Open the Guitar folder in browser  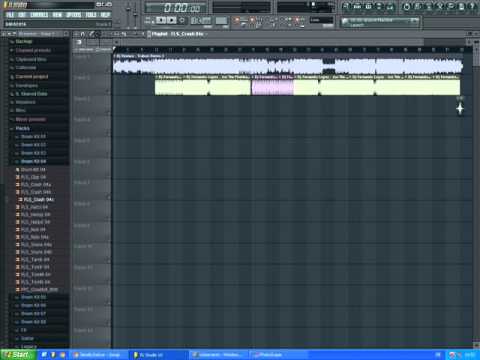click(x=27, y=338)
